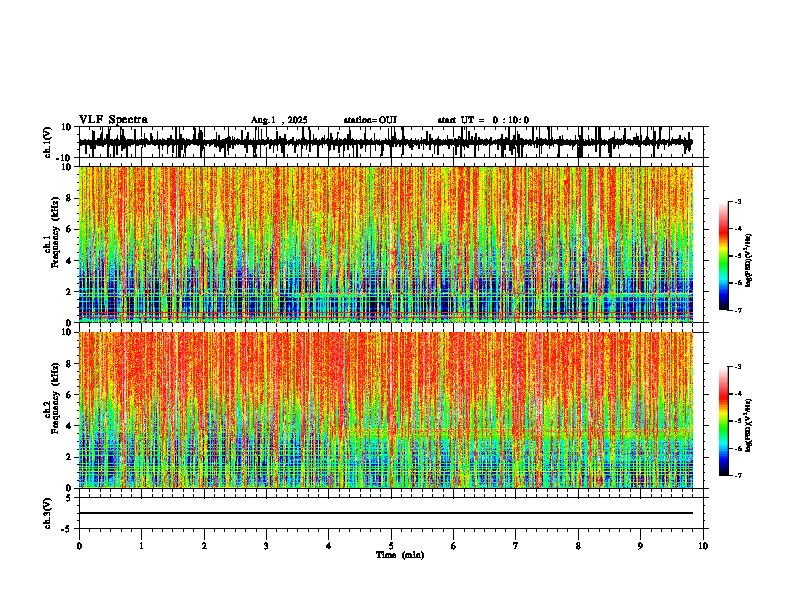Image resolution: width=792 pixels, height=612 pixels.
Task: Click time axis tick label "8"
Action: [x=578, y=546]
